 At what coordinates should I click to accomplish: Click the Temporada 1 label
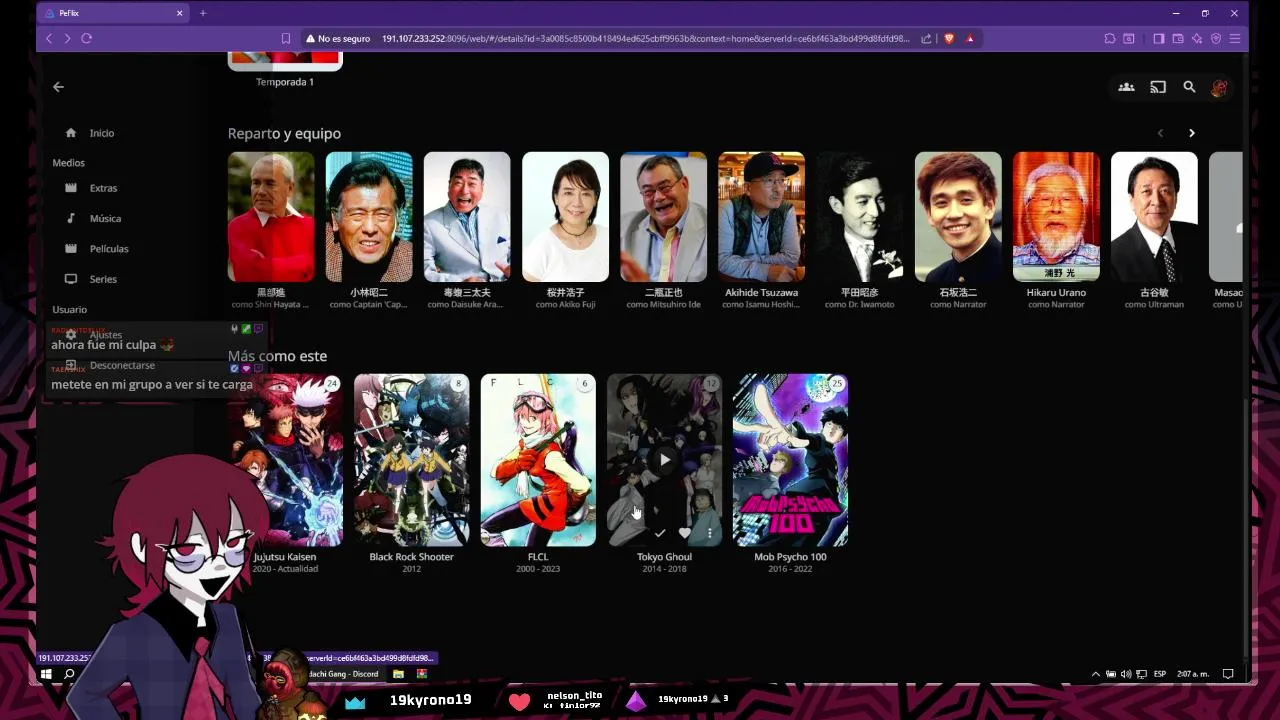[x=285, y=82]
